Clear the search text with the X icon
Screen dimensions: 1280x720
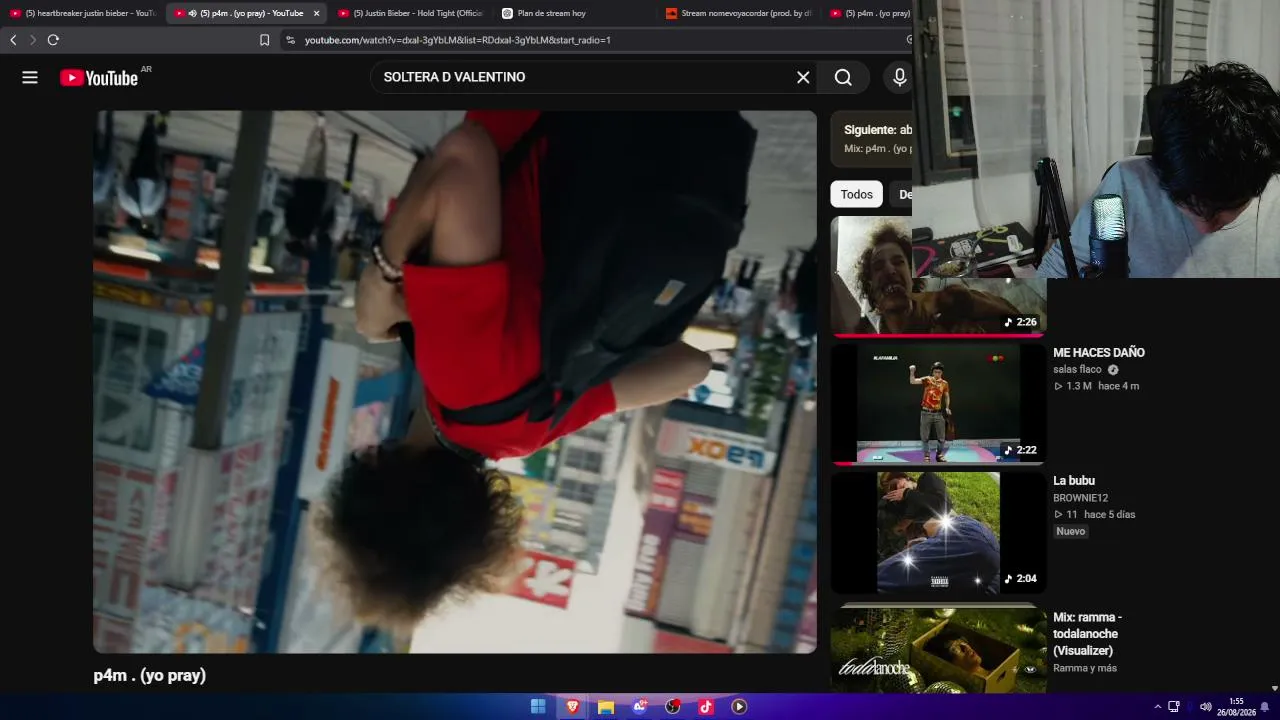[x=803, y=77]
